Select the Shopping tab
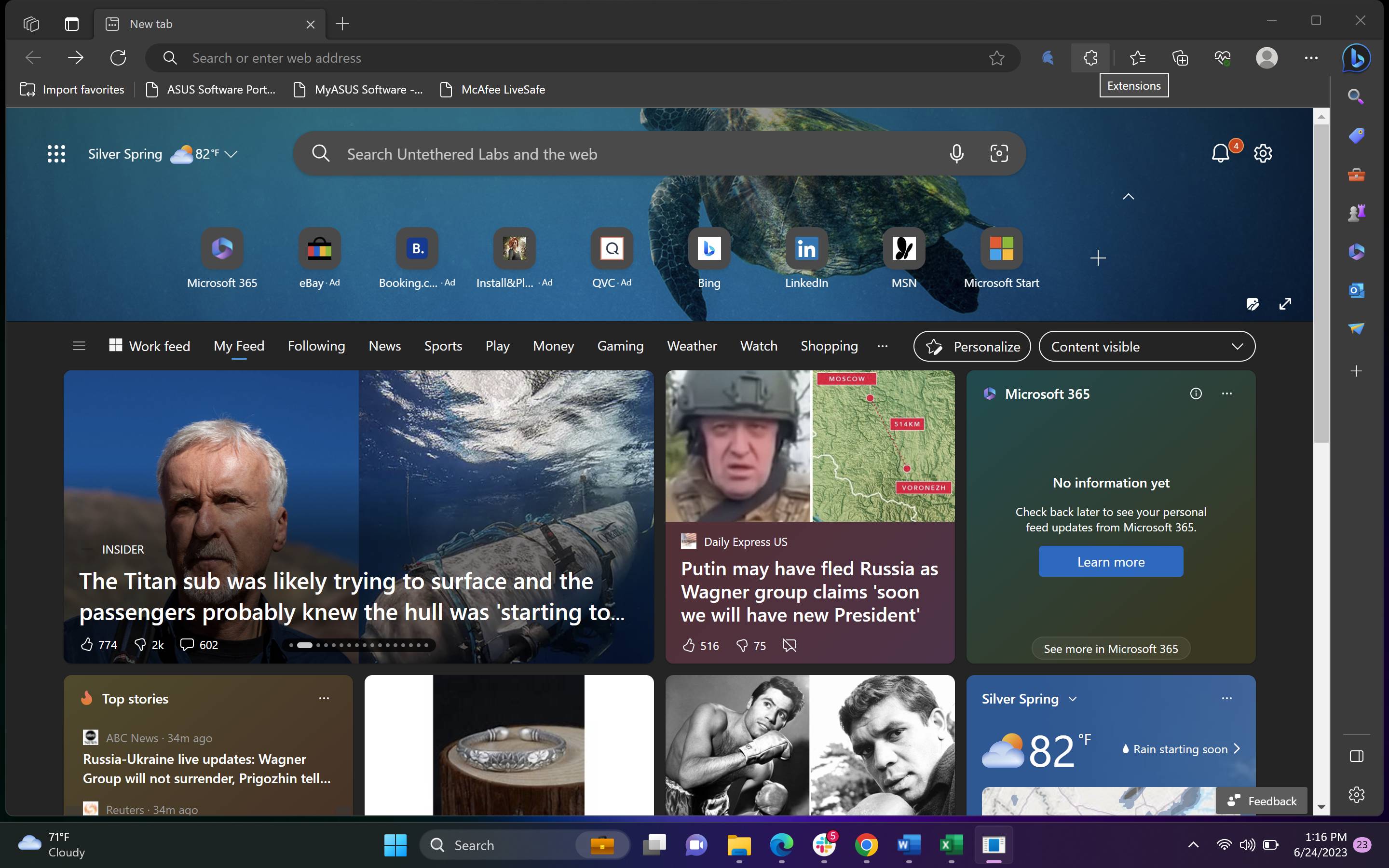 point(829,346)
